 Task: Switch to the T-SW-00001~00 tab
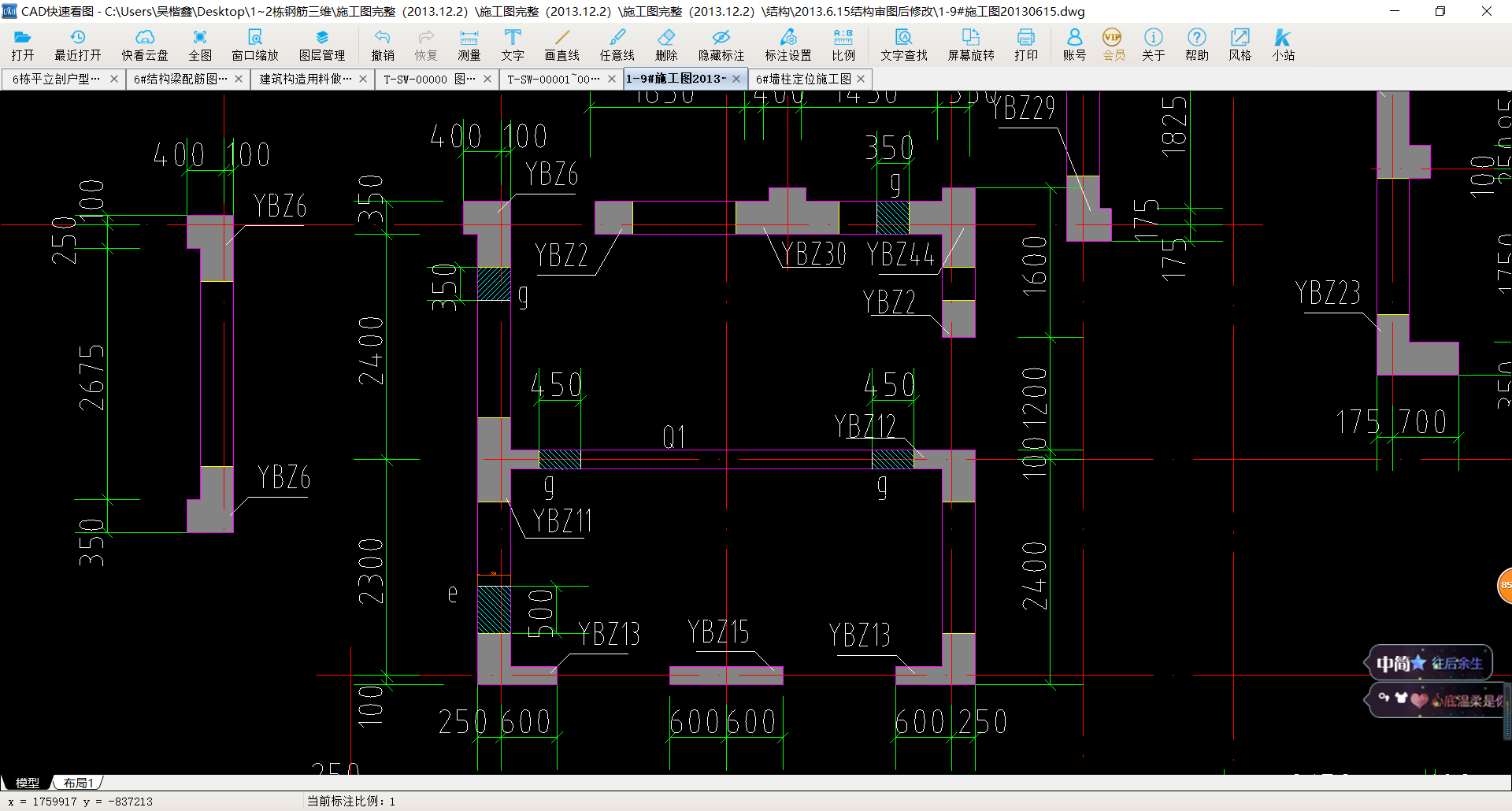554,79
